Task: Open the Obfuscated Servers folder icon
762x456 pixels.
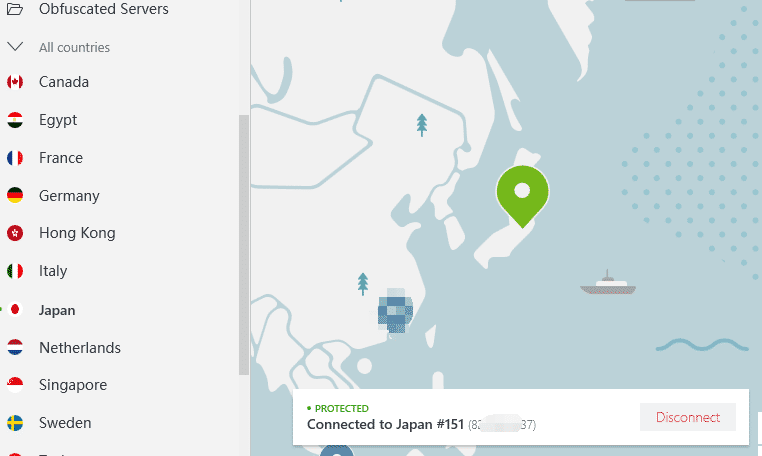Action: point(15,9)
